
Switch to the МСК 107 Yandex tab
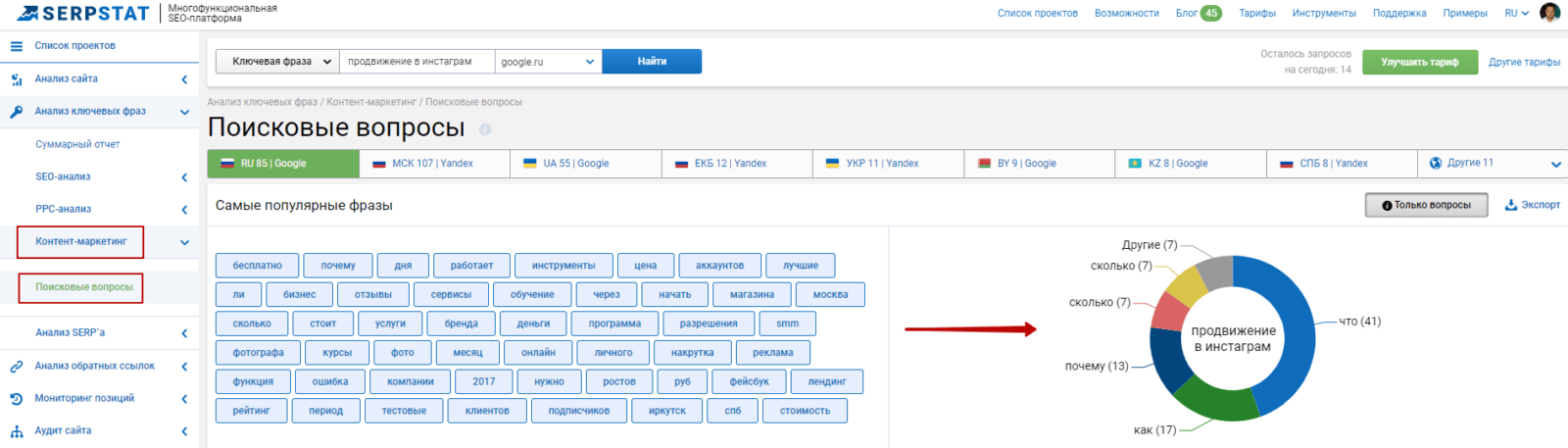pyautogui.click(x=434, y=164)
